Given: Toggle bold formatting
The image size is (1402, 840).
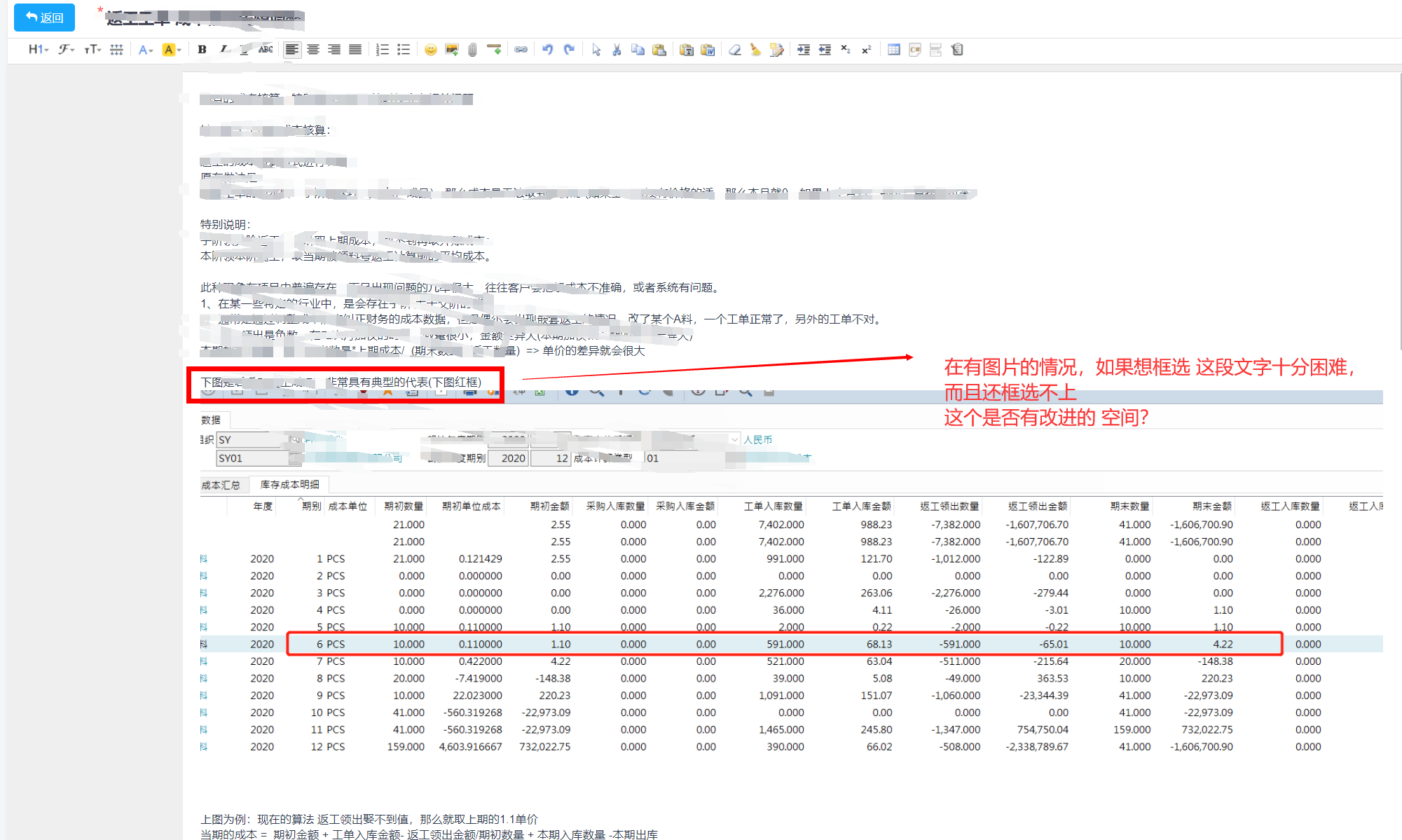Looking at the screenshot, I should (202, 50).
